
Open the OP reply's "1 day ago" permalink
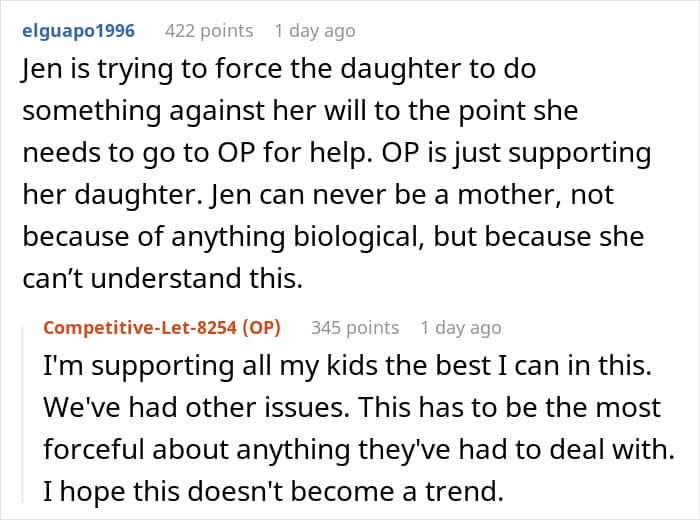(461, 328)
